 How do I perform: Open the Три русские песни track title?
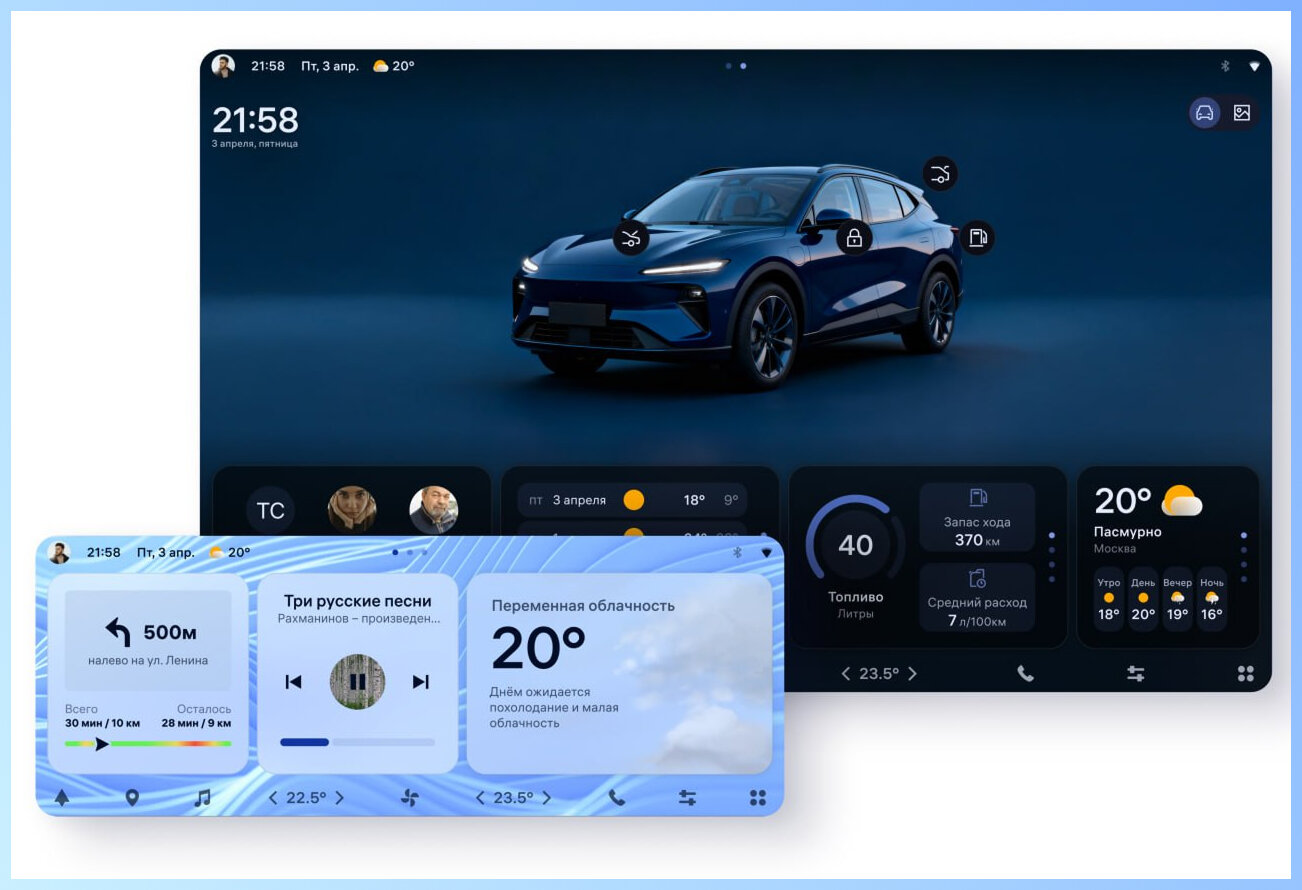(358, 601)
